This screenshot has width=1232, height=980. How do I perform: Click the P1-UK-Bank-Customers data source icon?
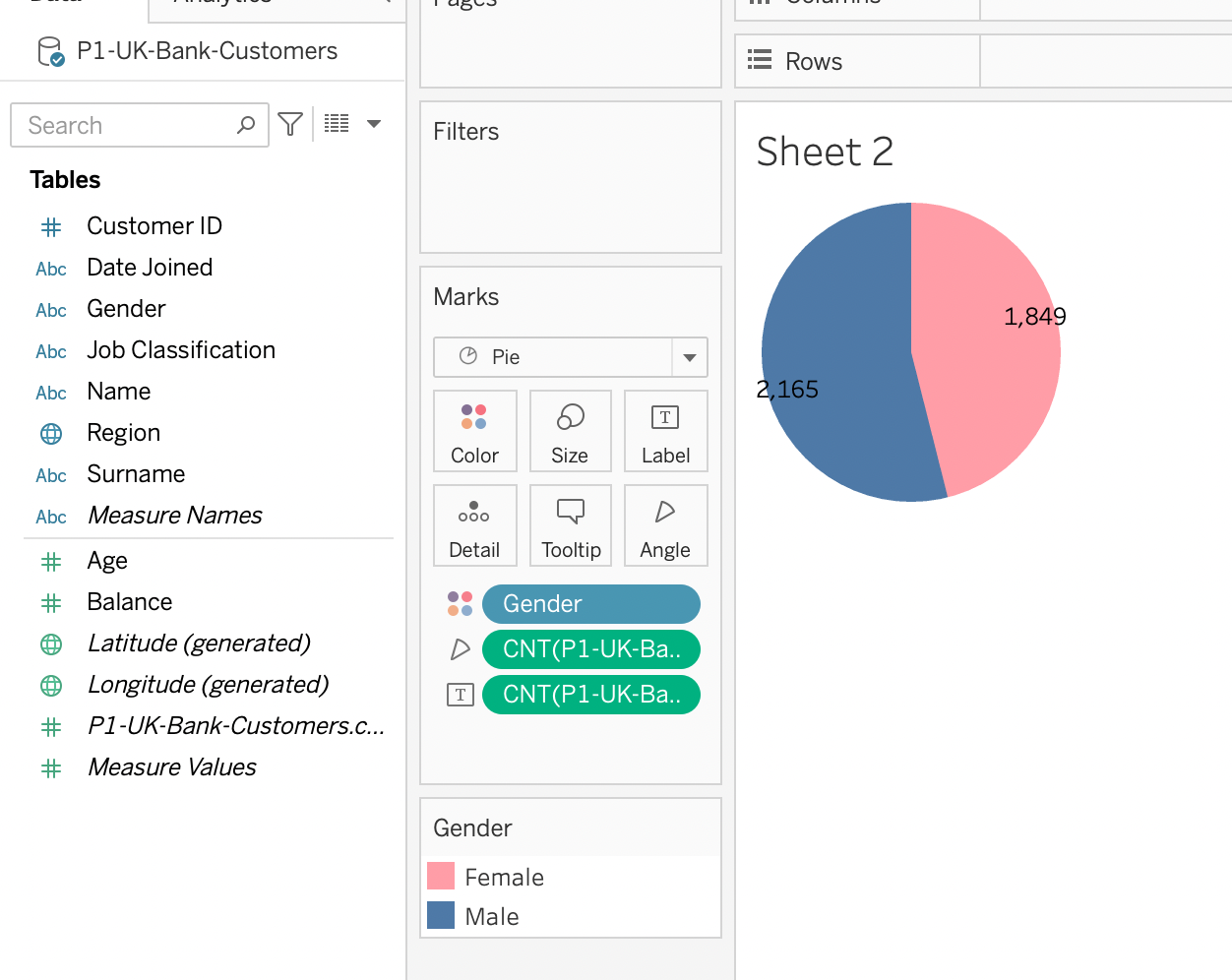[x=50, y=51]
